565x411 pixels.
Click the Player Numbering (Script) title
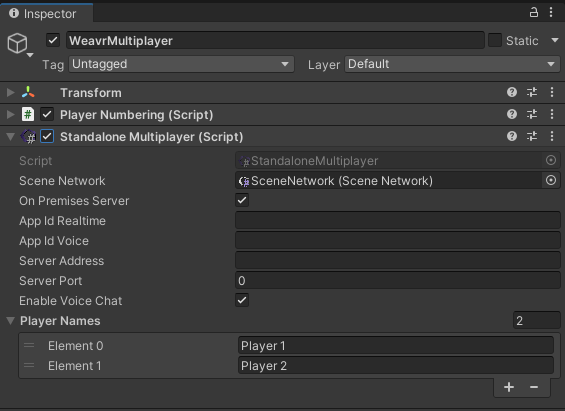click(x=137, y=115)
